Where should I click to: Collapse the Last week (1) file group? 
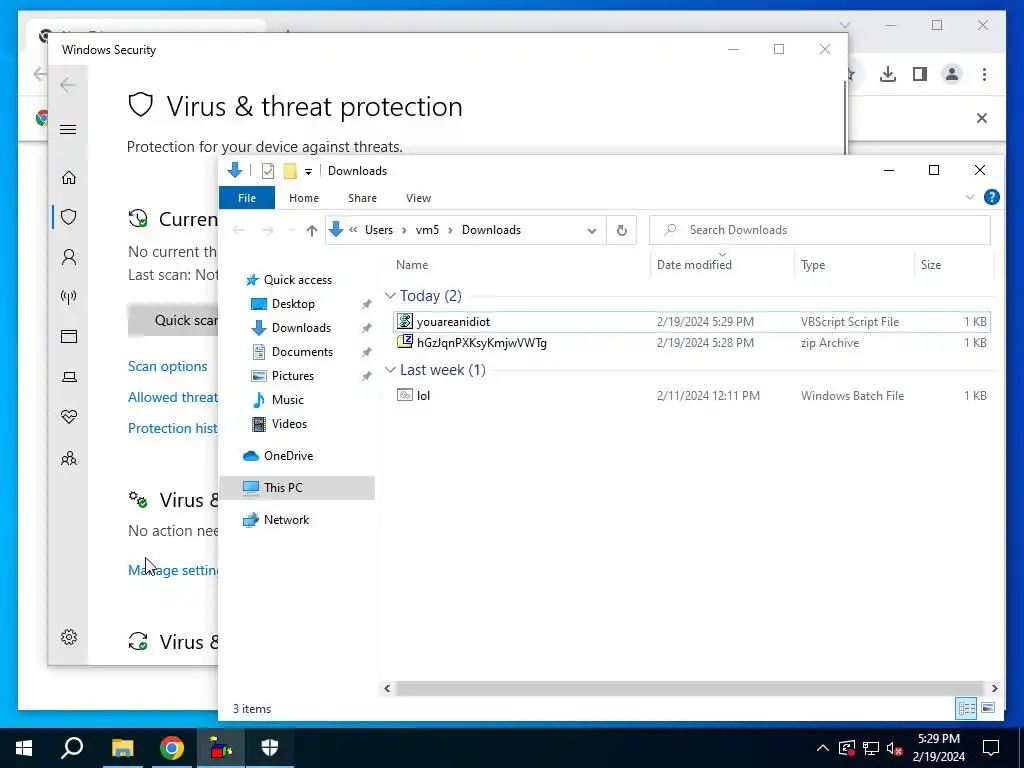390,370
